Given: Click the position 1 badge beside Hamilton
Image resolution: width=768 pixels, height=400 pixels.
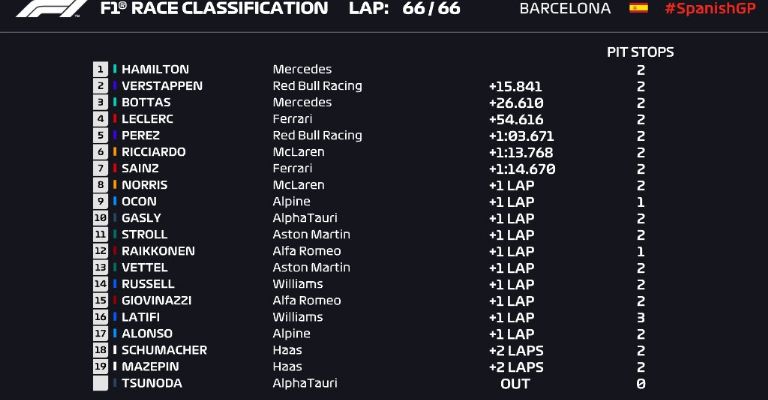Looking at the screenshot, I should click(x=100, y=69).
